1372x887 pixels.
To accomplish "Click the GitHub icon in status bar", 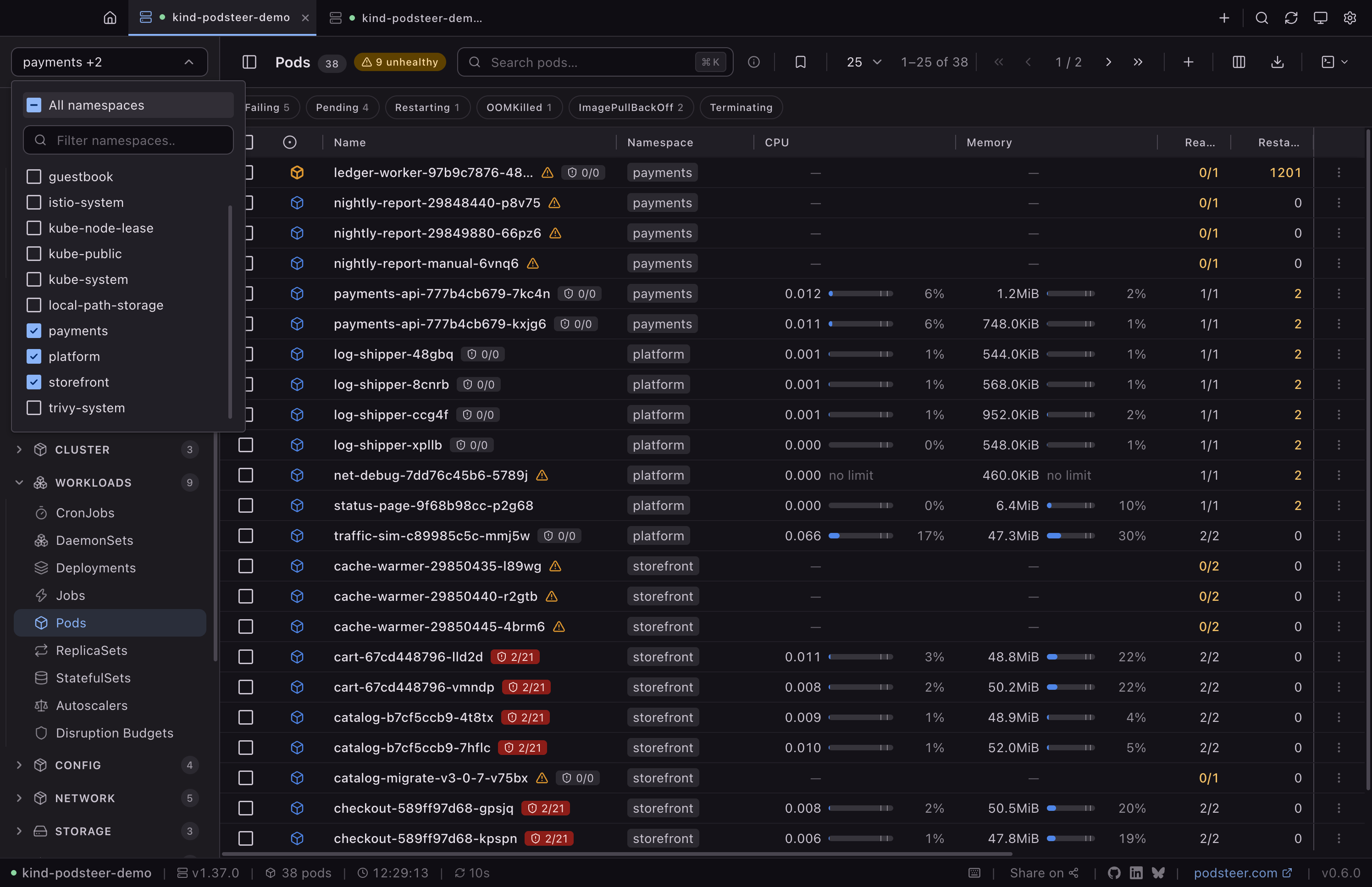I will point(1114,873).
